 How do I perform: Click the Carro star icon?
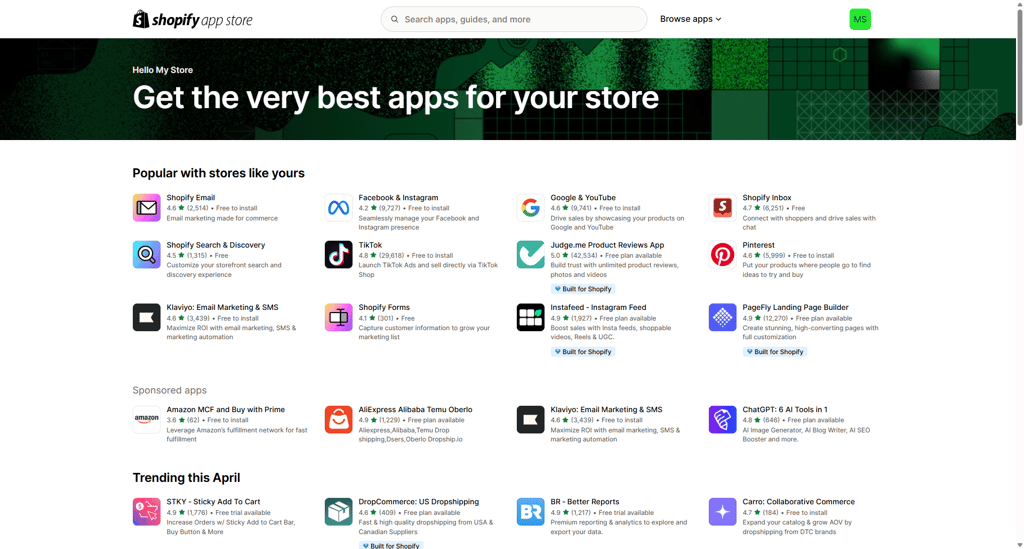click(x=722, y=512)
